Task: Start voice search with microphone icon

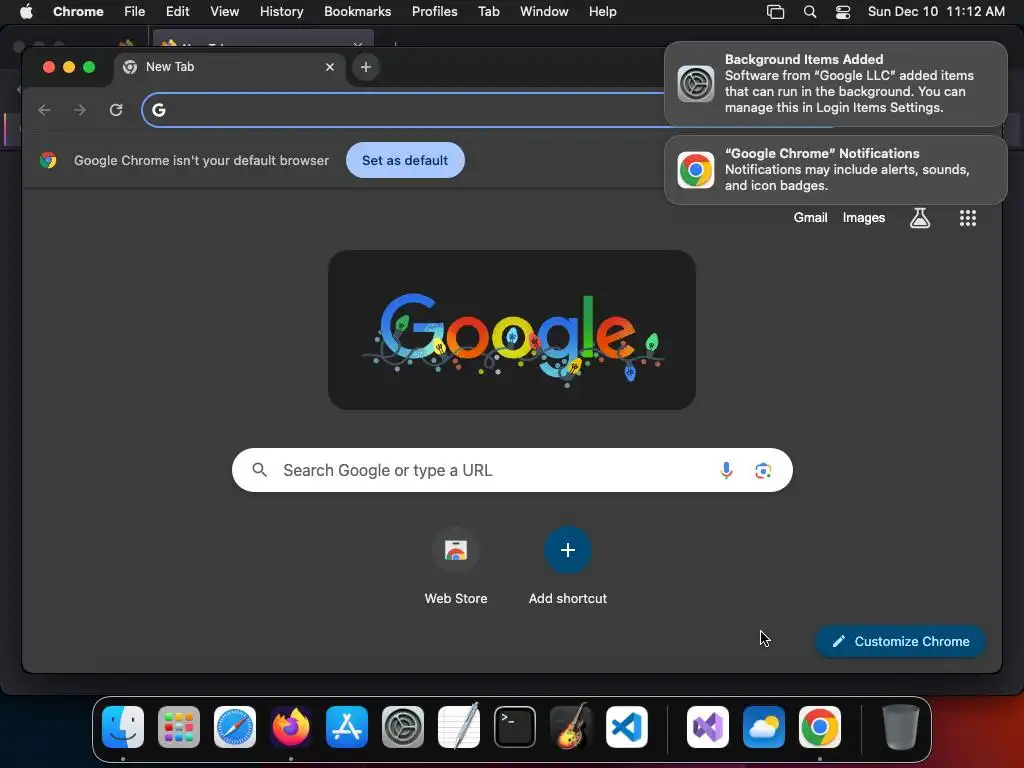Action: point(726,470)
